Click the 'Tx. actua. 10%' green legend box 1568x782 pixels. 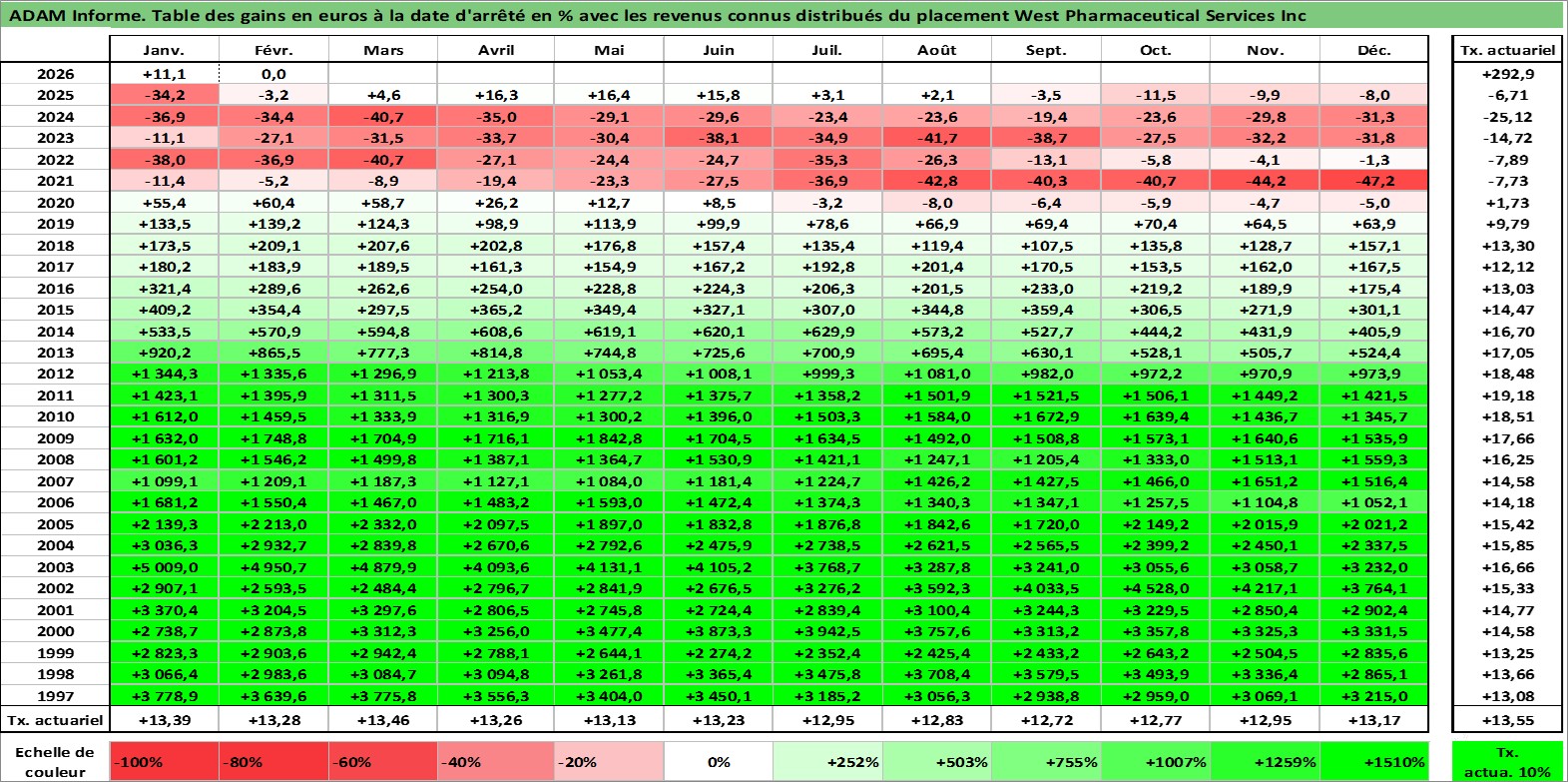click(x=1507, y=761)
